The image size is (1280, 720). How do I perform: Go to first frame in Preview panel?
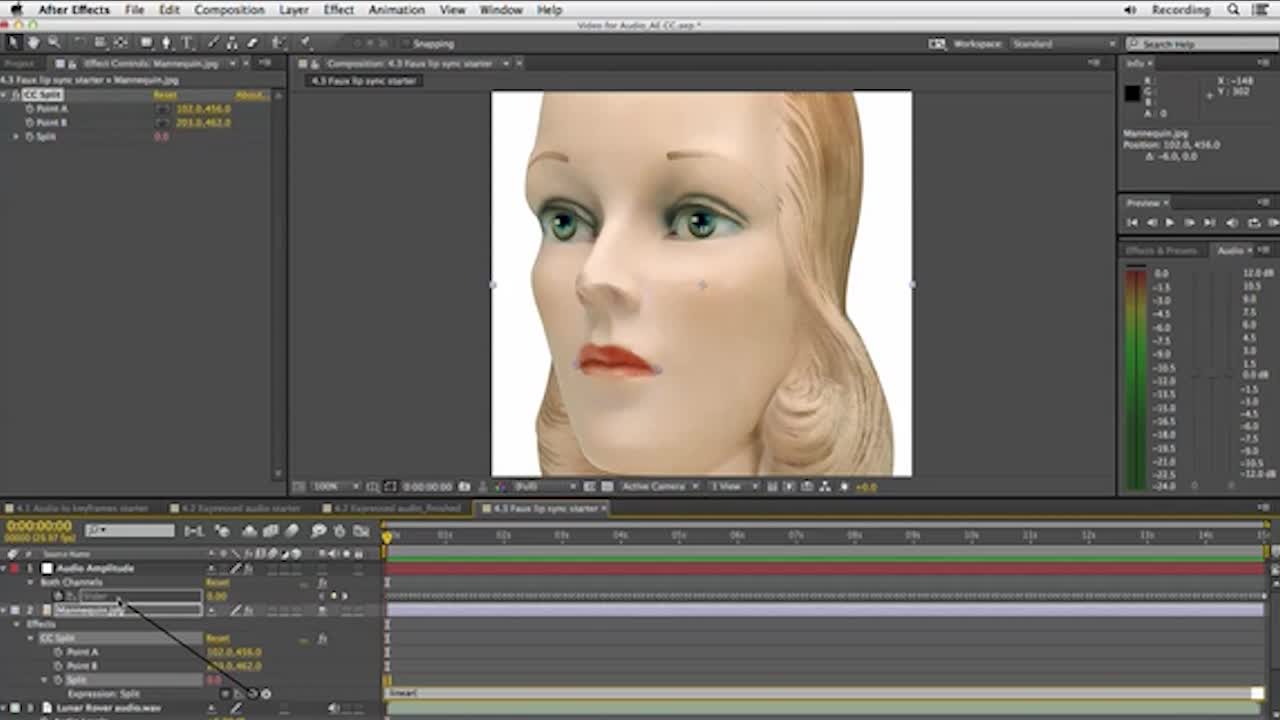[1132, 222]
